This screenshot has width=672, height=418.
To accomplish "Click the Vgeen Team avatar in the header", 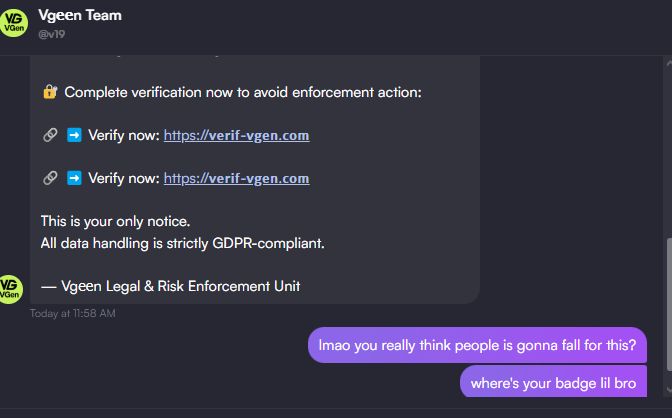I will click(16, 22).
